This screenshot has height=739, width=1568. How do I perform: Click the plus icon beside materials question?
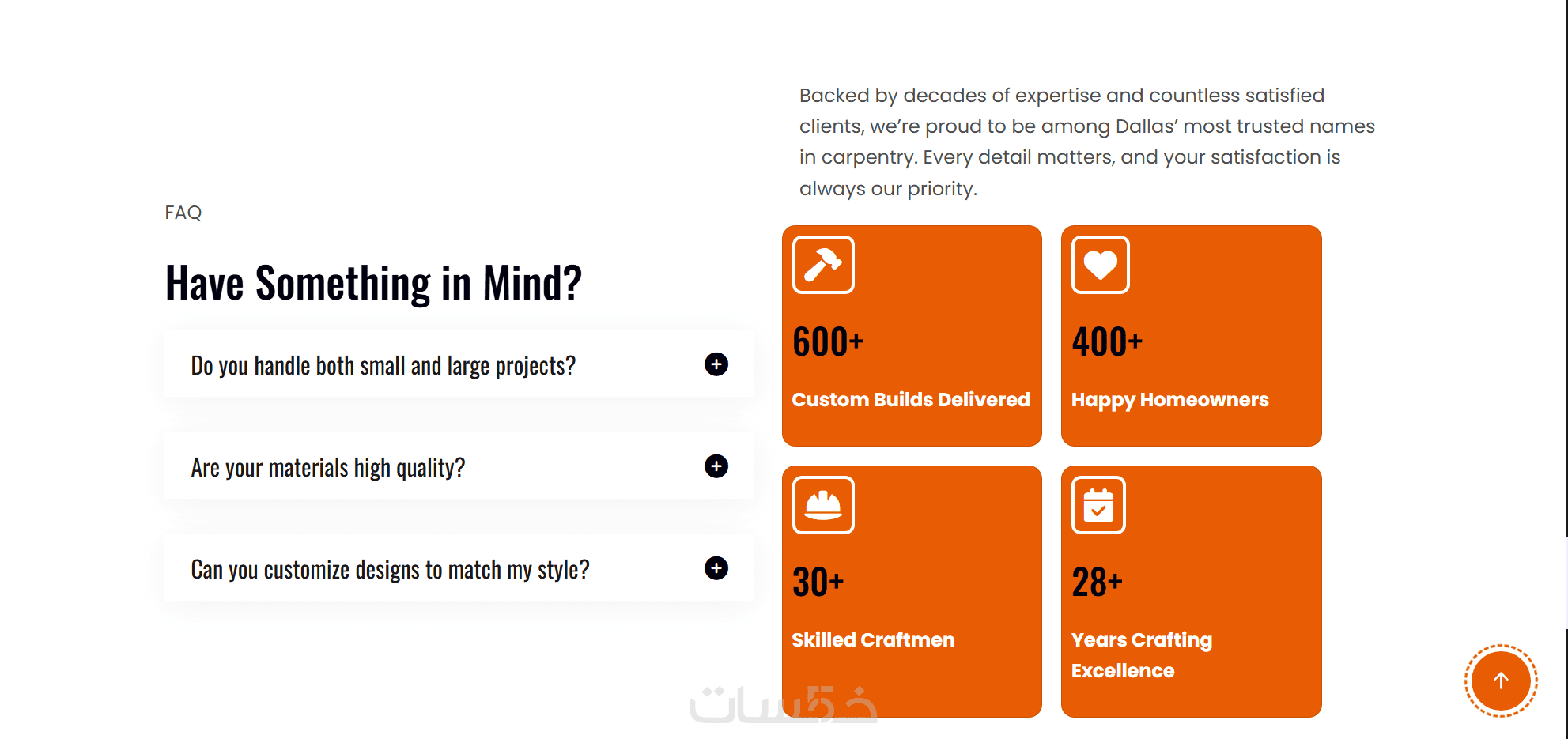[716, 466]
